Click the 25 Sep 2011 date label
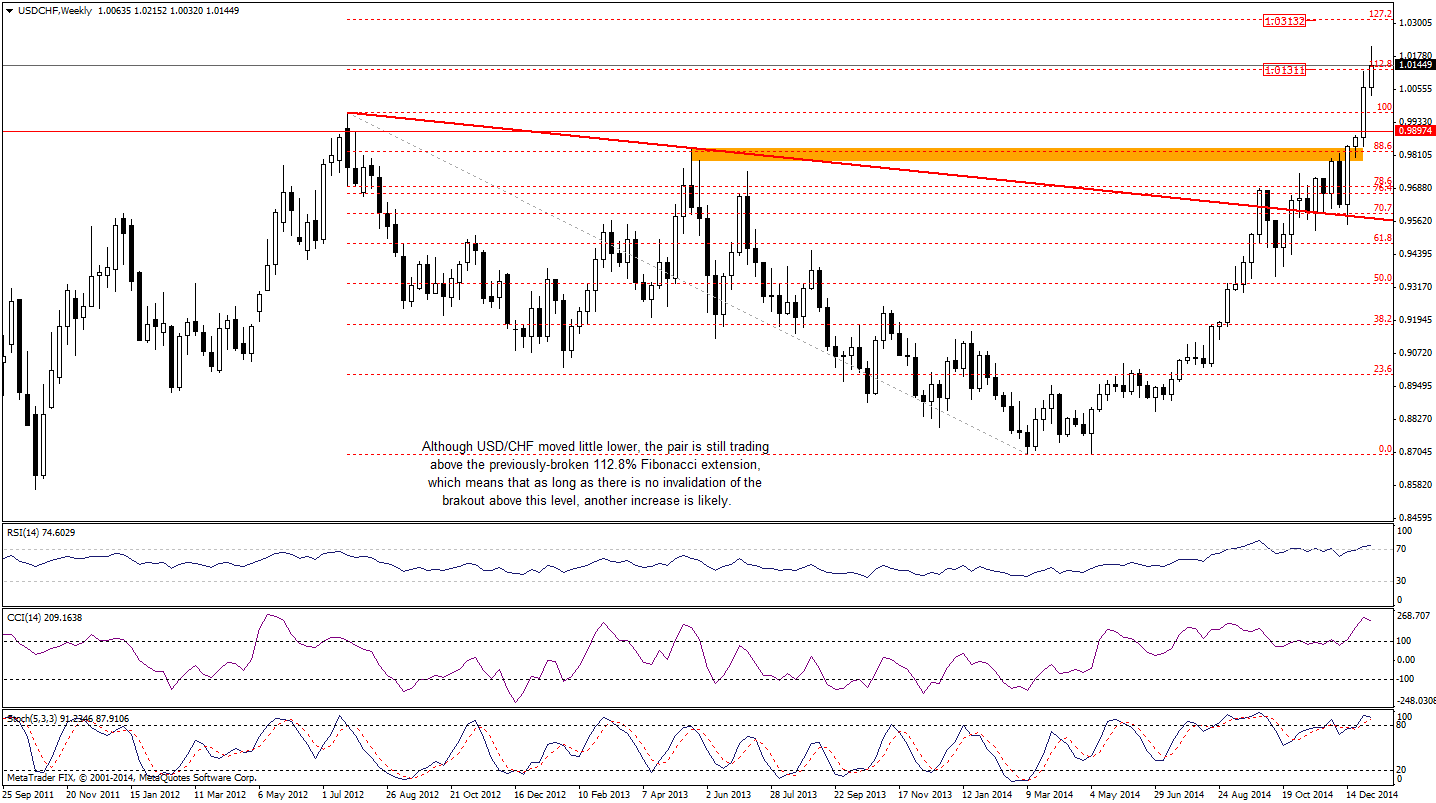1436x803 pixels. coord(28,795)
